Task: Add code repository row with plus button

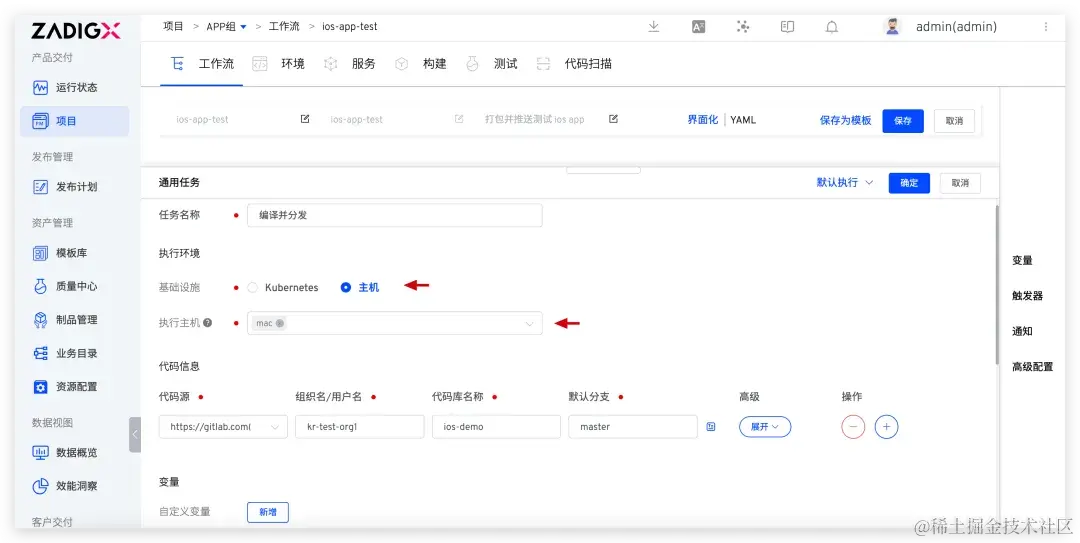Action: (886, 427)
